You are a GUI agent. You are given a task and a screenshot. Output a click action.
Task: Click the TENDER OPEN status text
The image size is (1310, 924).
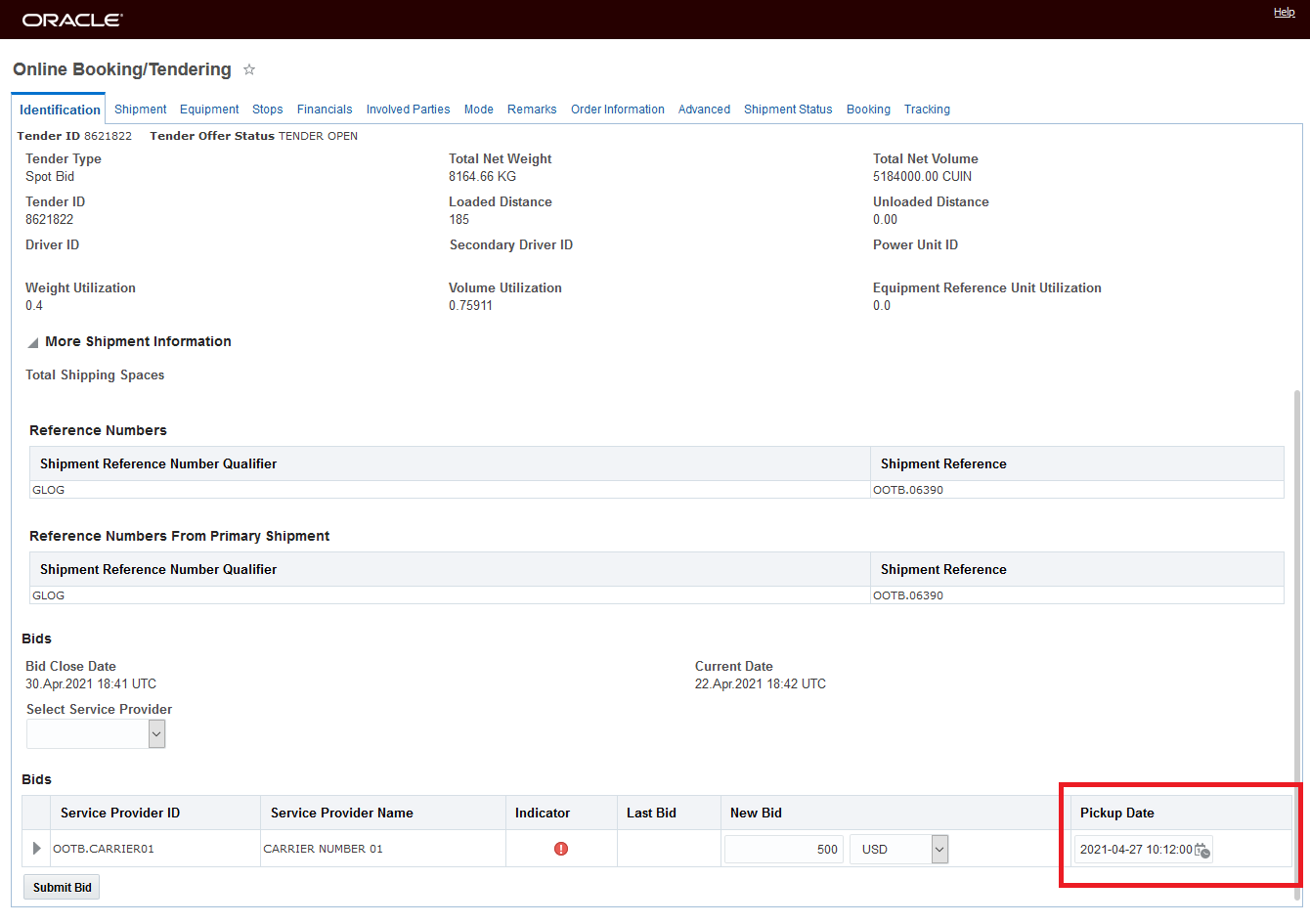319,136
